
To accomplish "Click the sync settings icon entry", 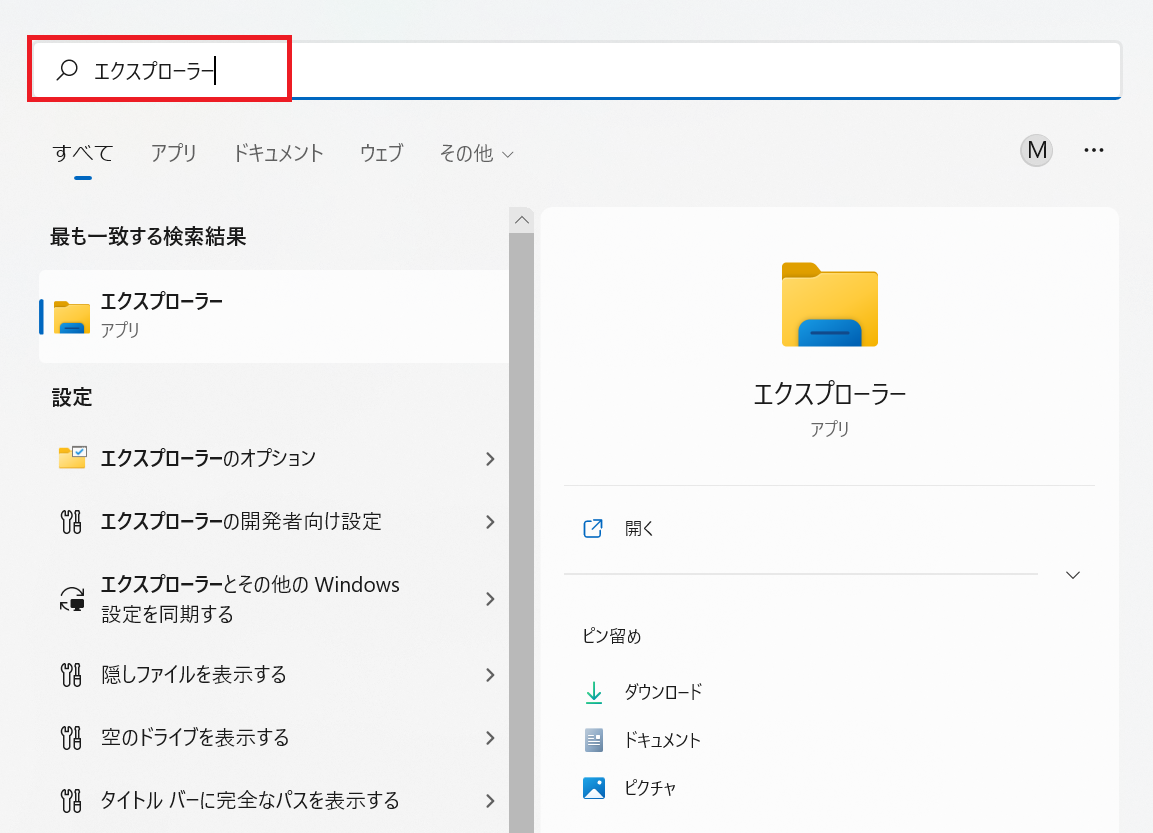I will 72,599.
